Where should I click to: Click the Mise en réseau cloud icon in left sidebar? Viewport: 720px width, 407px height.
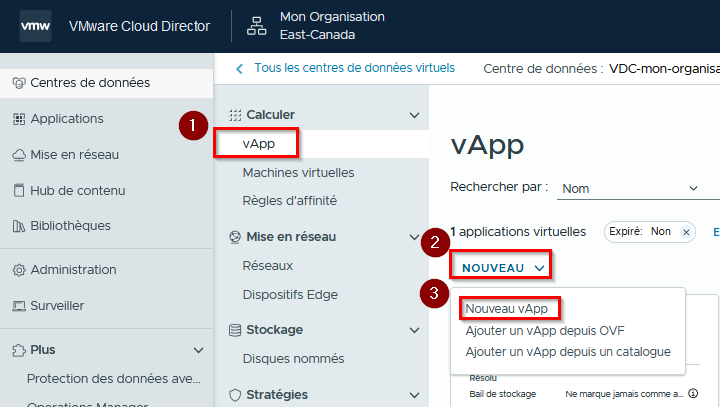click(x=19, y=155)
